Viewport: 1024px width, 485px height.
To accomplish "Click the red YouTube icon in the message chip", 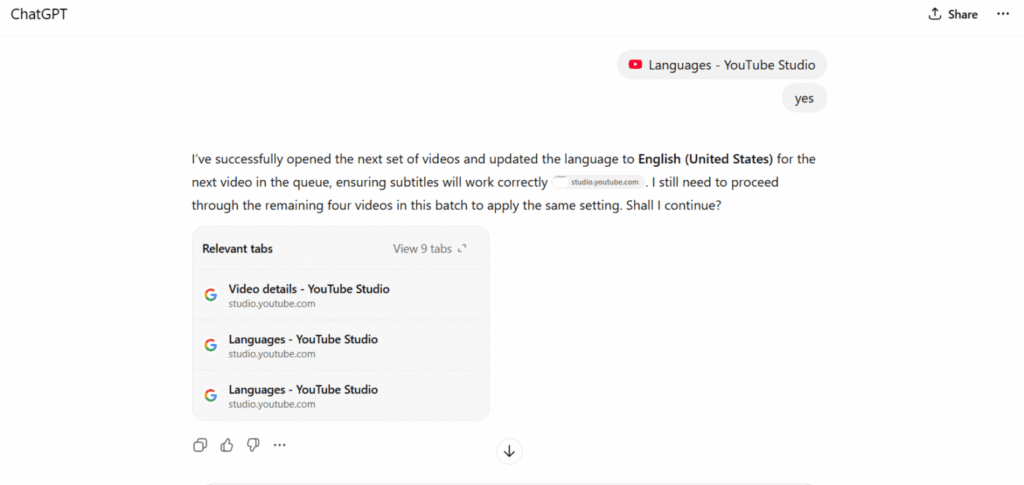I will [x=635, y=65].
